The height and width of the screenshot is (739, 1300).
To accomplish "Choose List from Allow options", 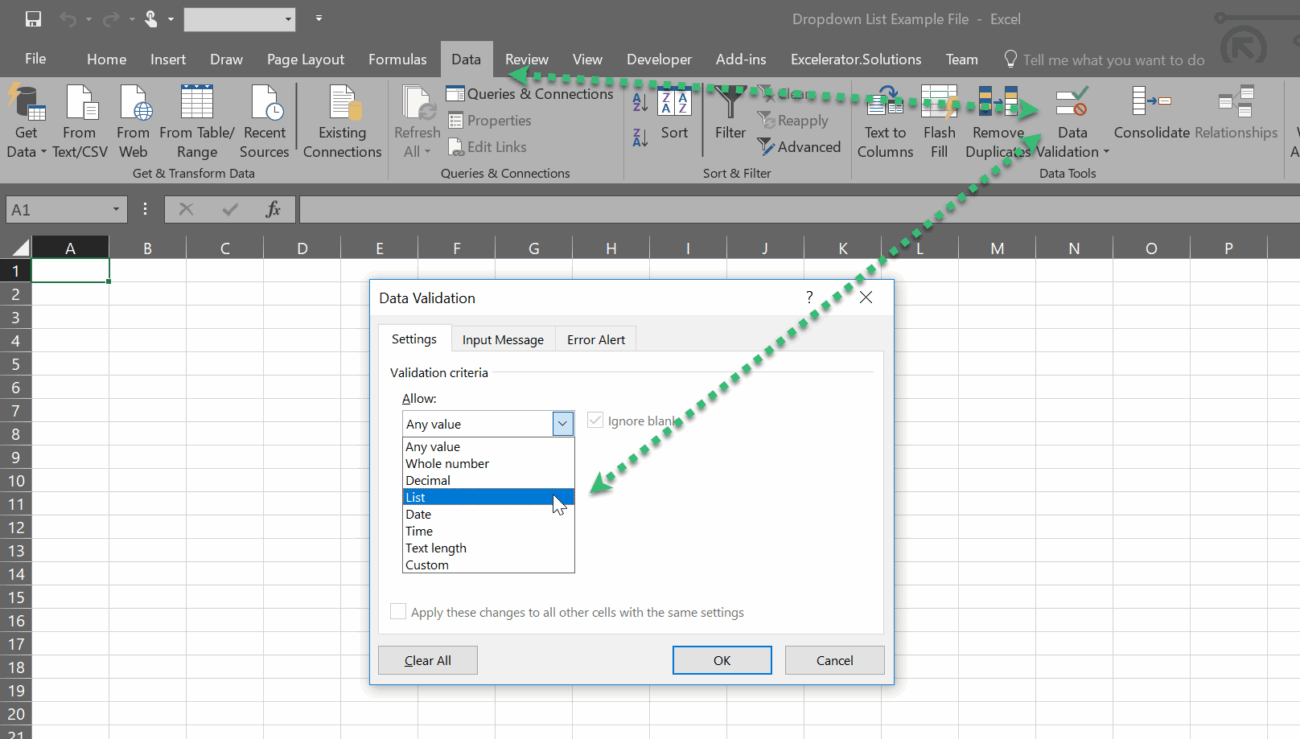I will [488, 497].
